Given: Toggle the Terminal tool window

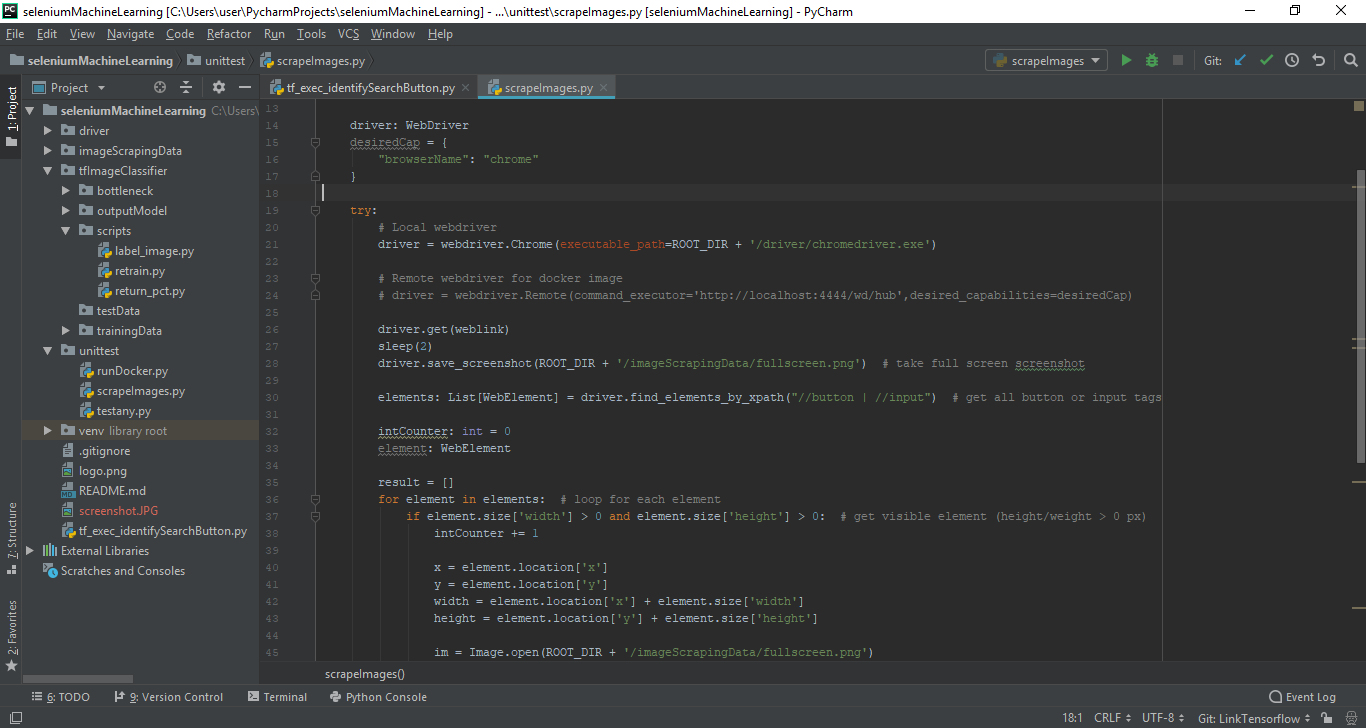Looking at the screenshot, I should pos(277,697).
